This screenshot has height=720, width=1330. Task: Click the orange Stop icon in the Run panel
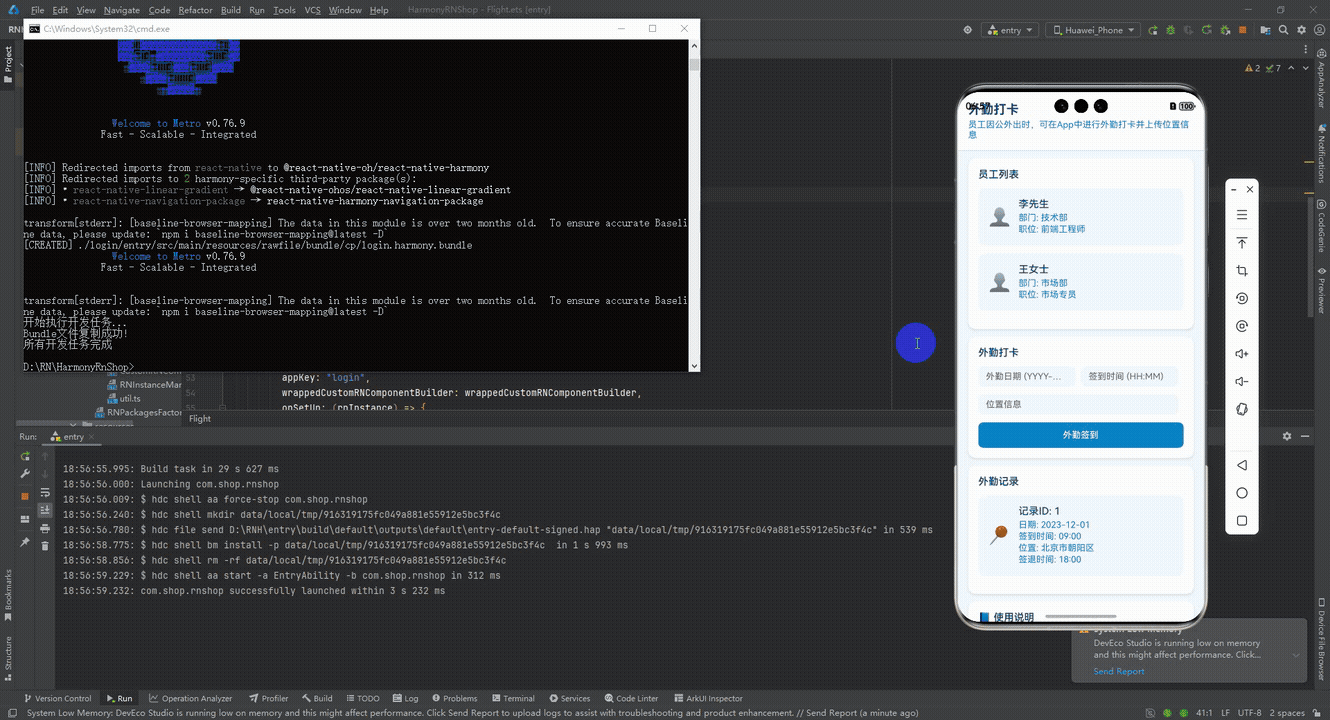[x=25, y=496]
